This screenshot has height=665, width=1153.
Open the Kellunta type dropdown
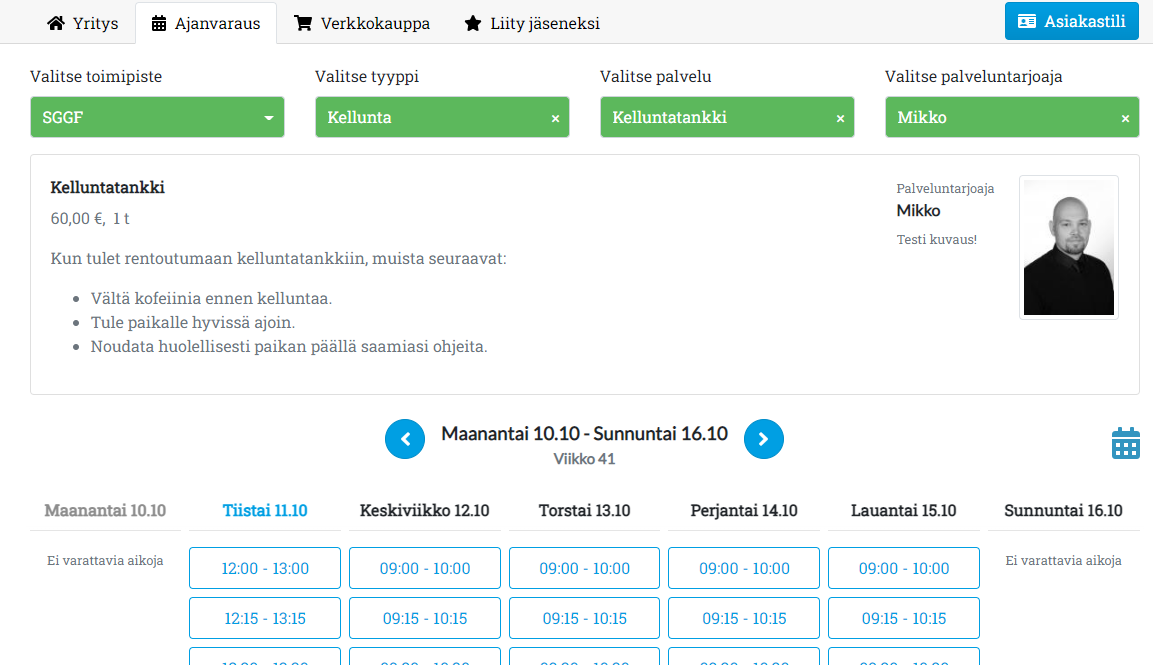[430, 117]
